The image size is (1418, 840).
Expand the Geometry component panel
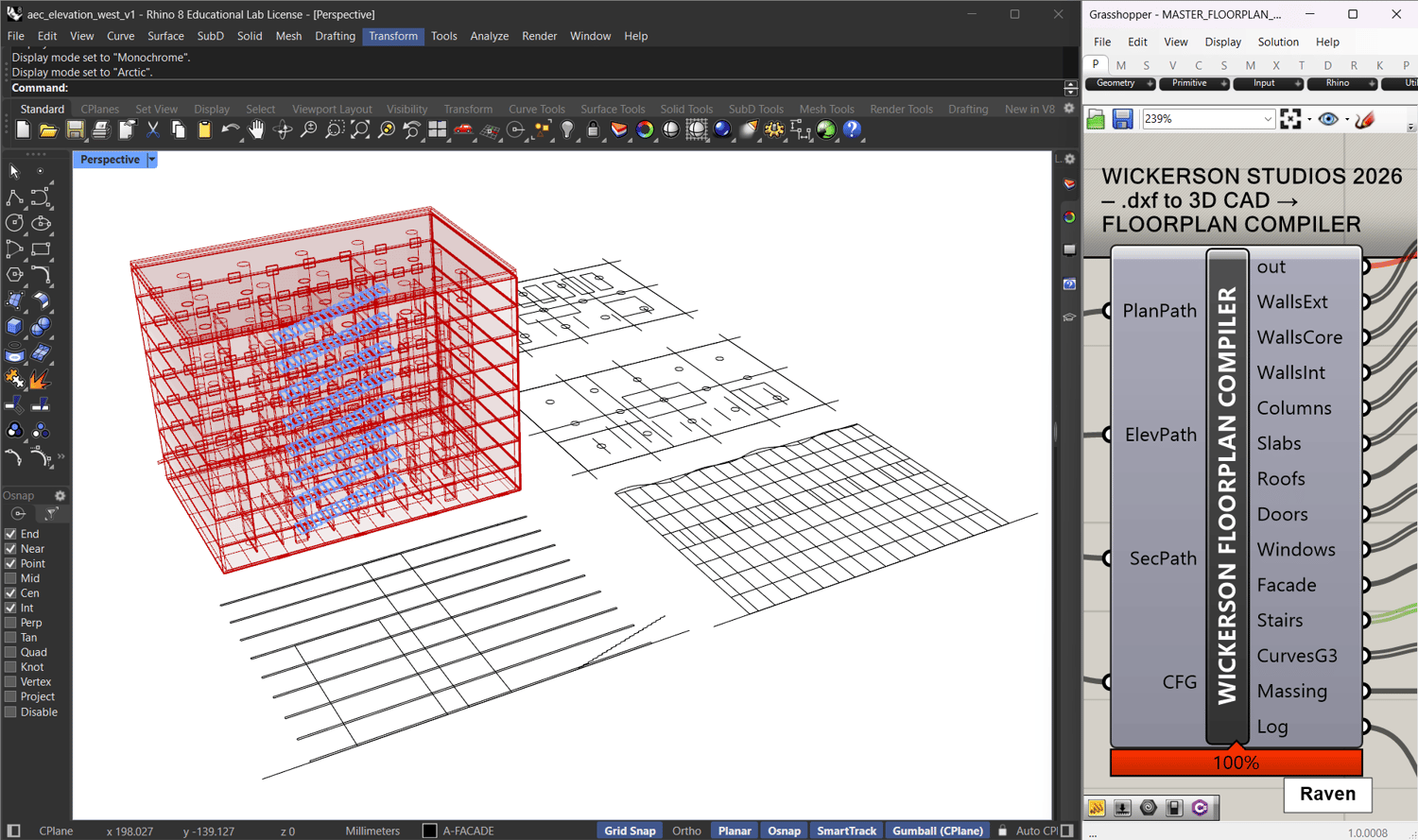(1150, 84)
